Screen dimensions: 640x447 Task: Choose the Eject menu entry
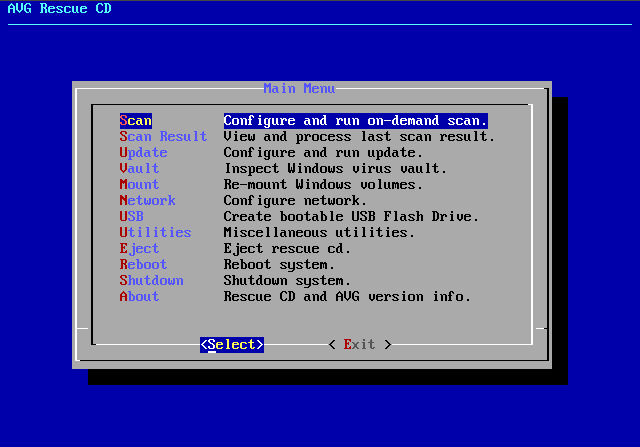pos(139,248)
